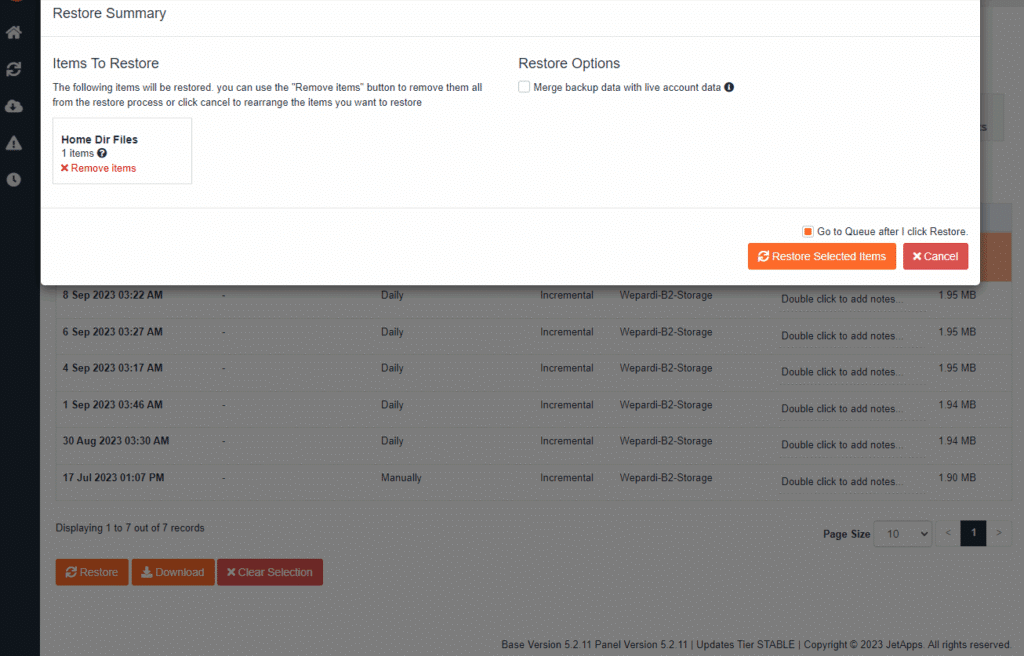Toggle Go to Queue after Restore checkbox
Screen dimensions: 1024x656
click(x=808, y=231)
